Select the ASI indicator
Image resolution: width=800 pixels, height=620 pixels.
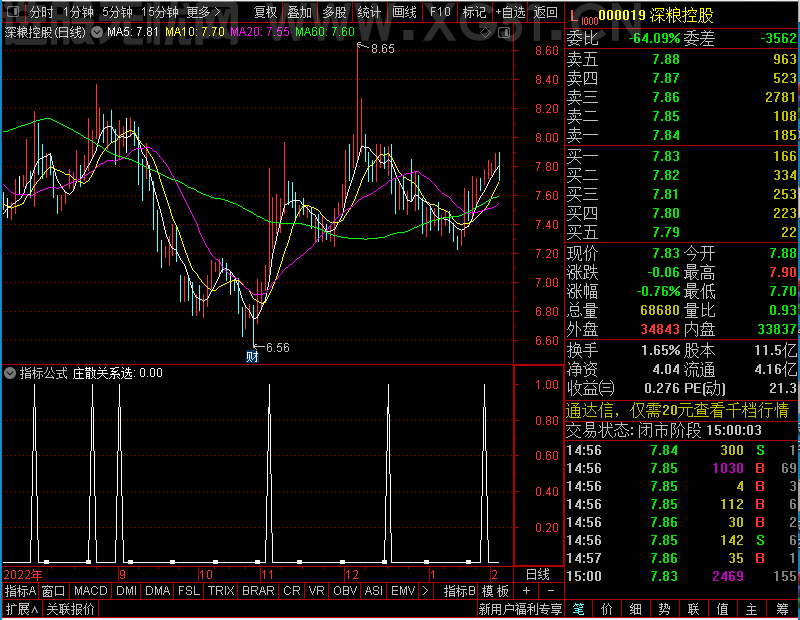[x=373, y=591]
